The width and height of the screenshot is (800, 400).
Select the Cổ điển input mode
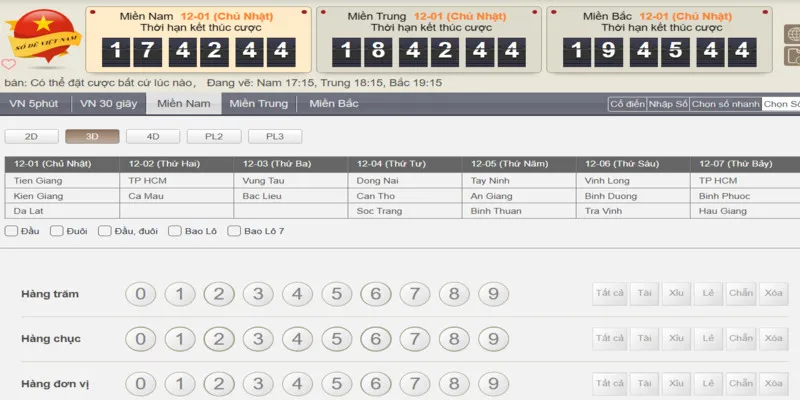[x=627, y=104]
